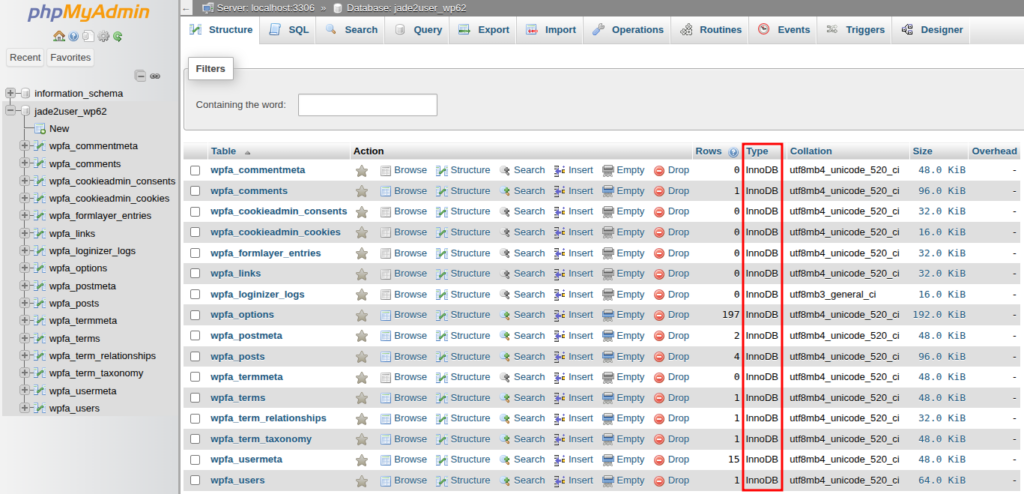The image size is (1024, 494).
Task: Click the database icon next to information_schema
Action: pyautogui.click(x=26, y=93)
